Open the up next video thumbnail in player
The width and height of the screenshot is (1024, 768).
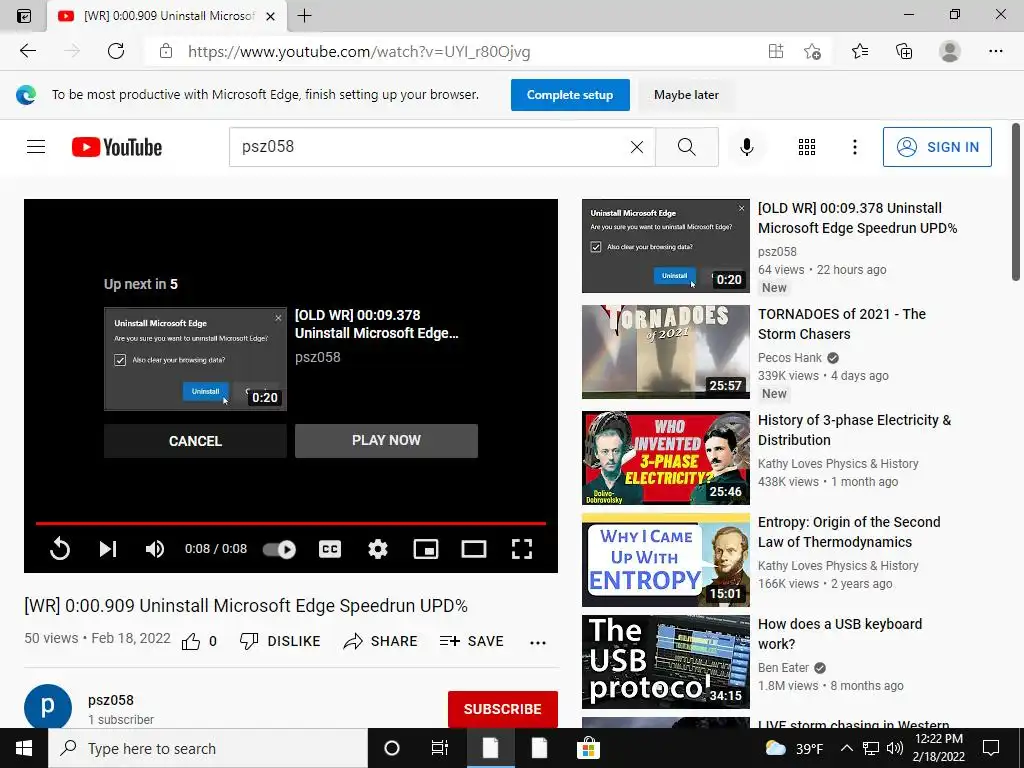[195, 359]
